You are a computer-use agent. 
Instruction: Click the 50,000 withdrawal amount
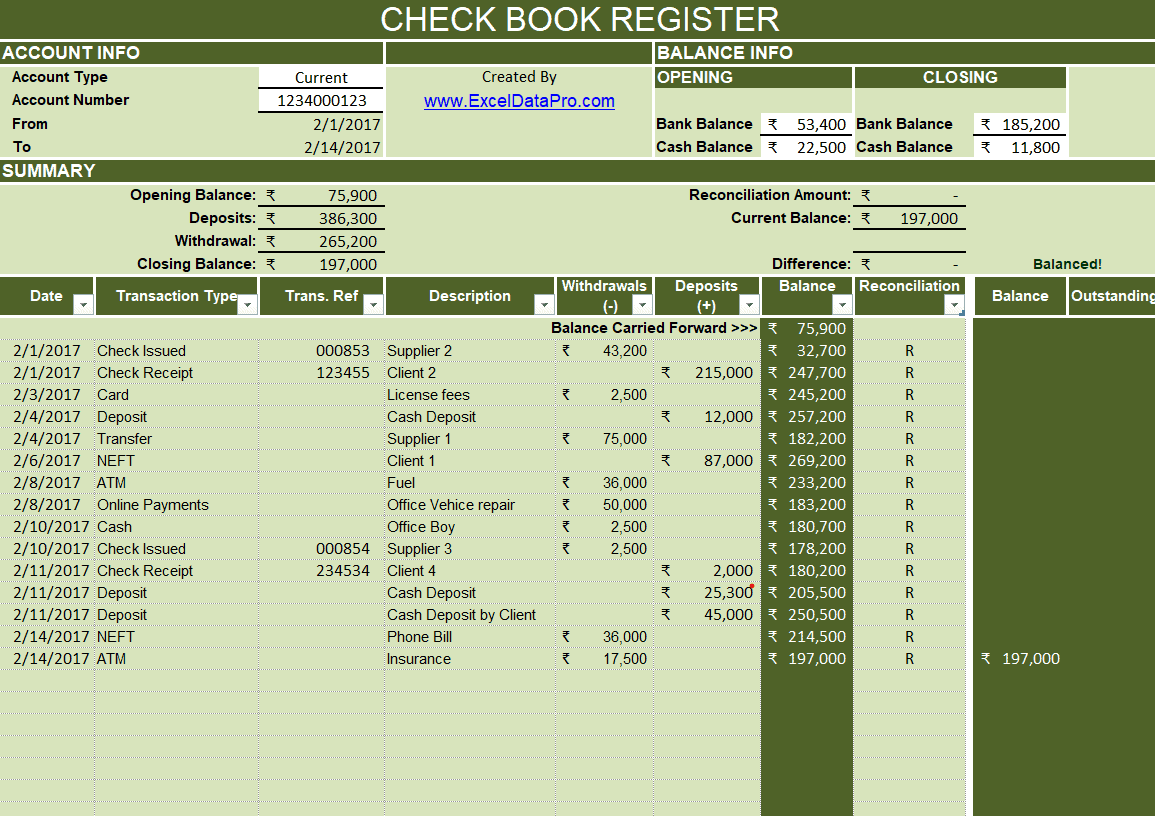click(x=604, y=505)
